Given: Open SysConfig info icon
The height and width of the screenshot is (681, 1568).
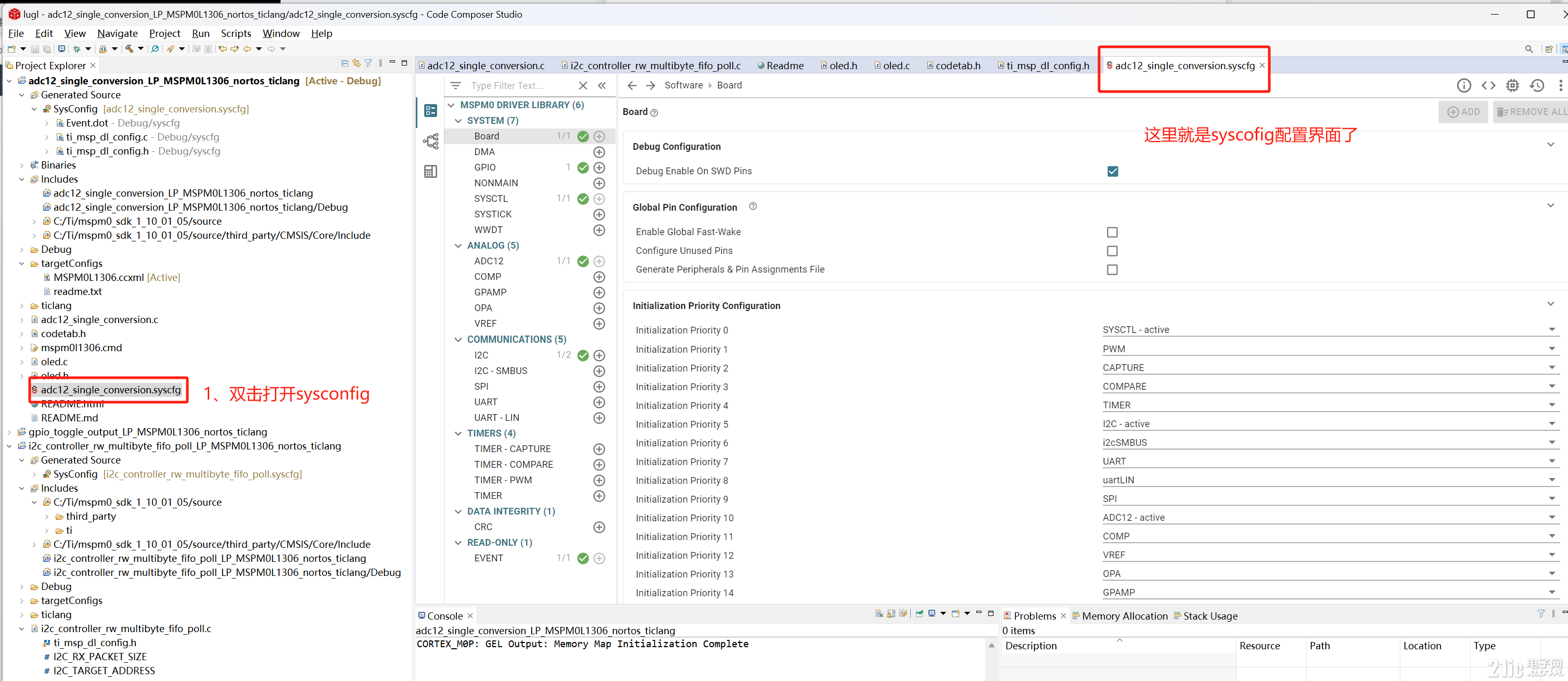Looking at the screenshot, I should tap(1463, 86).
